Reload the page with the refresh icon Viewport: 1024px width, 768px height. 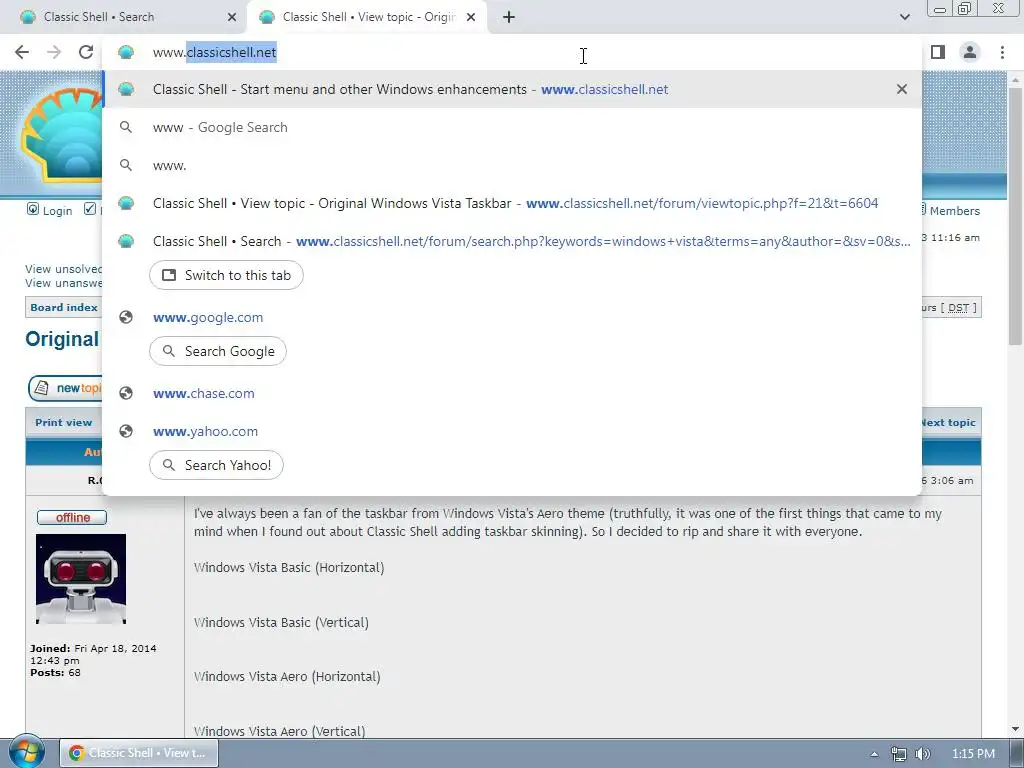coord(86,52)
